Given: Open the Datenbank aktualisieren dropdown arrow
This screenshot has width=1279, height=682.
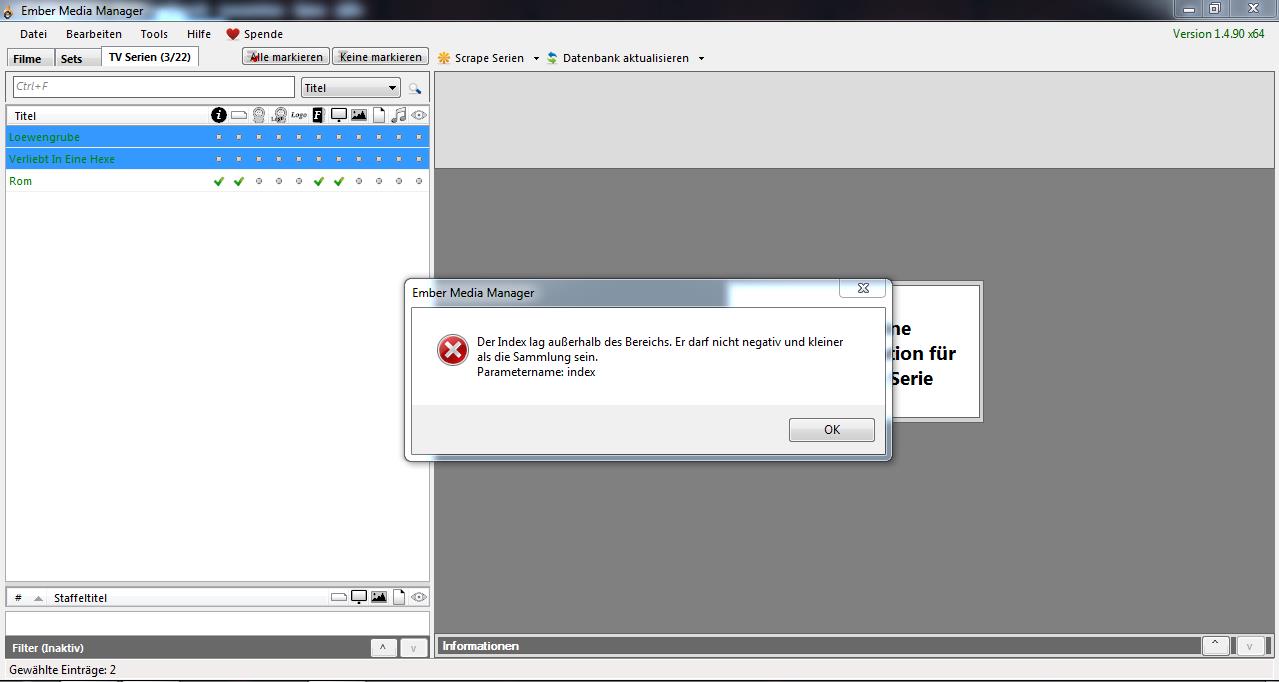Looking at the screenshot, I should pos(701,58).
